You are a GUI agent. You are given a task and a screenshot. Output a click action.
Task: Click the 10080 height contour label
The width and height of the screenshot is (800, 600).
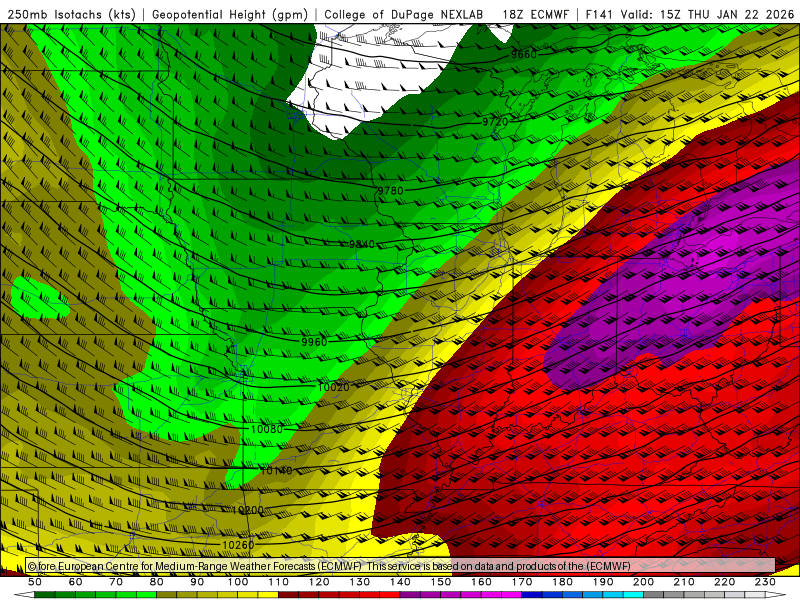[266, 429]
